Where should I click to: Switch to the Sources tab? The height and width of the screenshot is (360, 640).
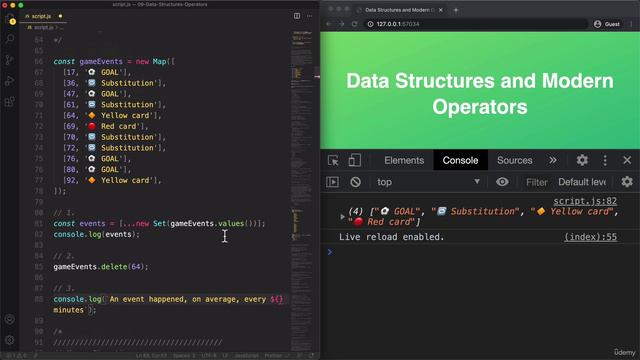click(x=514, y=160)
